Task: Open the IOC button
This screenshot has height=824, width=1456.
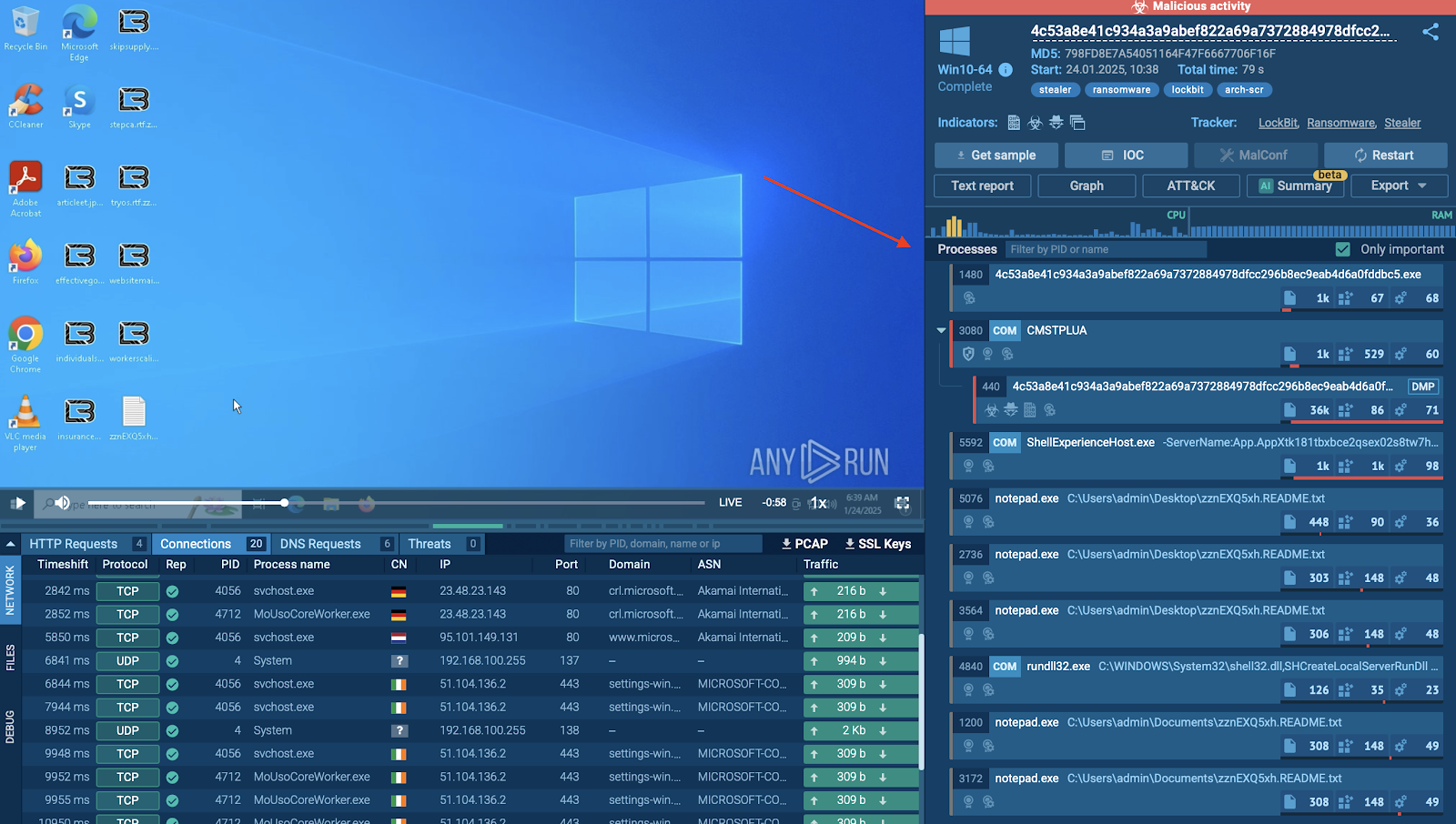Action: (x=1126, y=156)
